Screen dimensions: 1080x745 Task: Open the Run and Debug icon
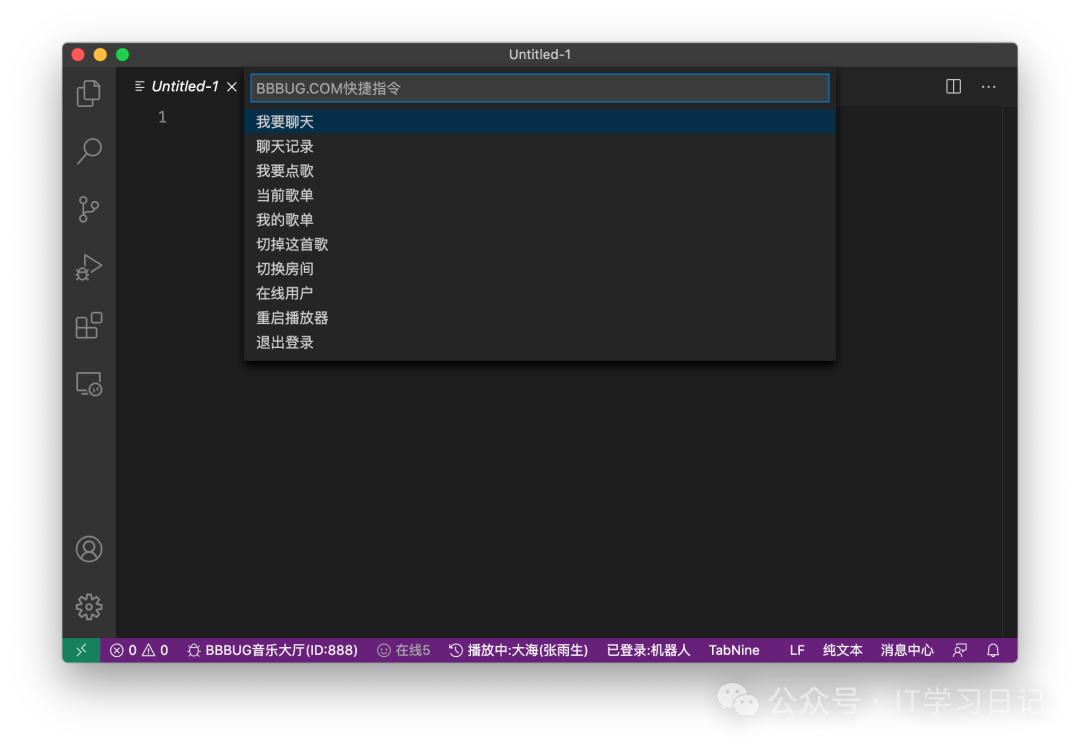(89, 268)
